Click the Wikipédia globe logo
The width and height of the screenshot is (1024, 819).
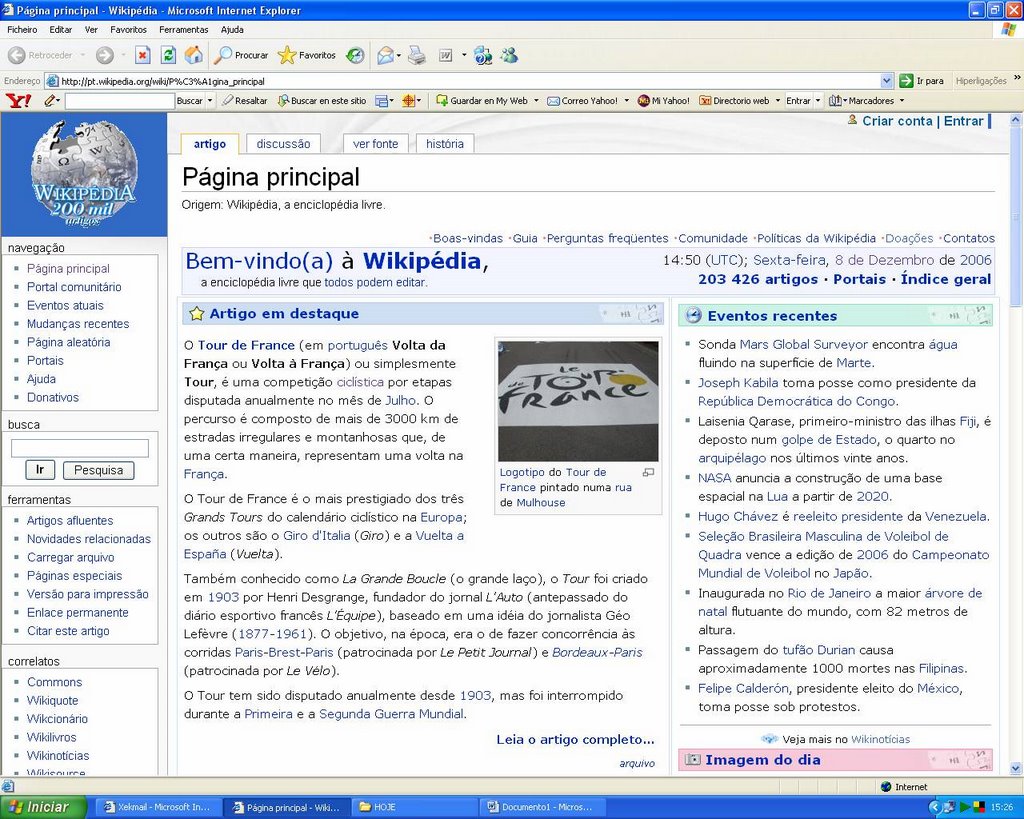(x=84, y=173)
